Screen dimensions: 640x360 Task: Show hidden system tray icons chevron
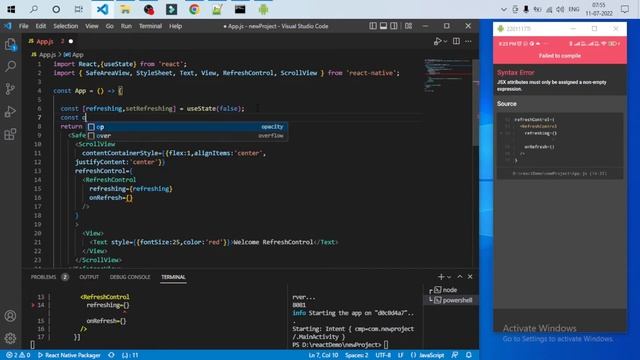(x=504, y=9)
